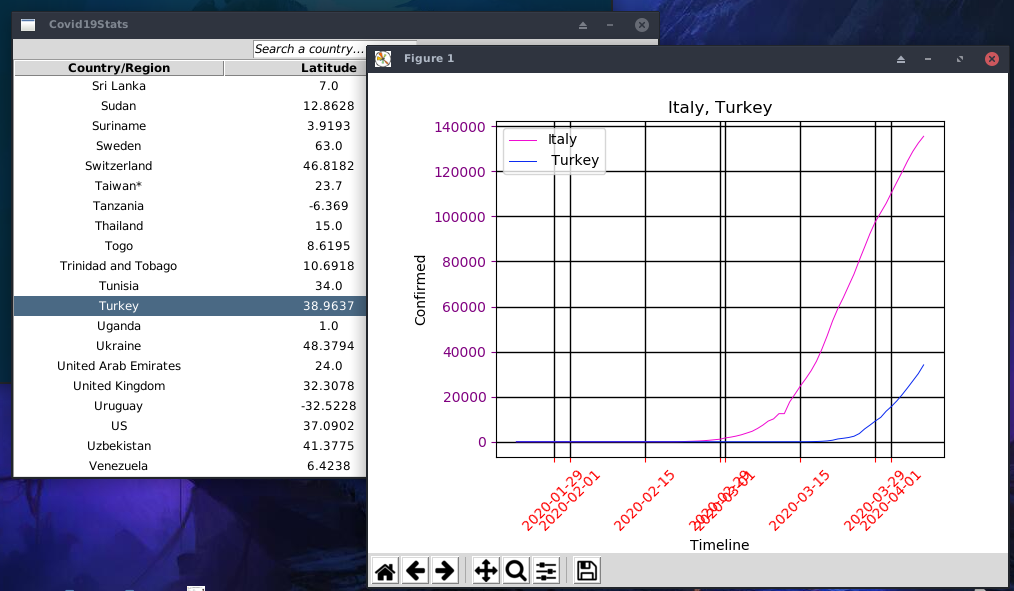Shade the Covid19Stats window with eject button
The image size is (1014, 591).
[x=583, y=25]
